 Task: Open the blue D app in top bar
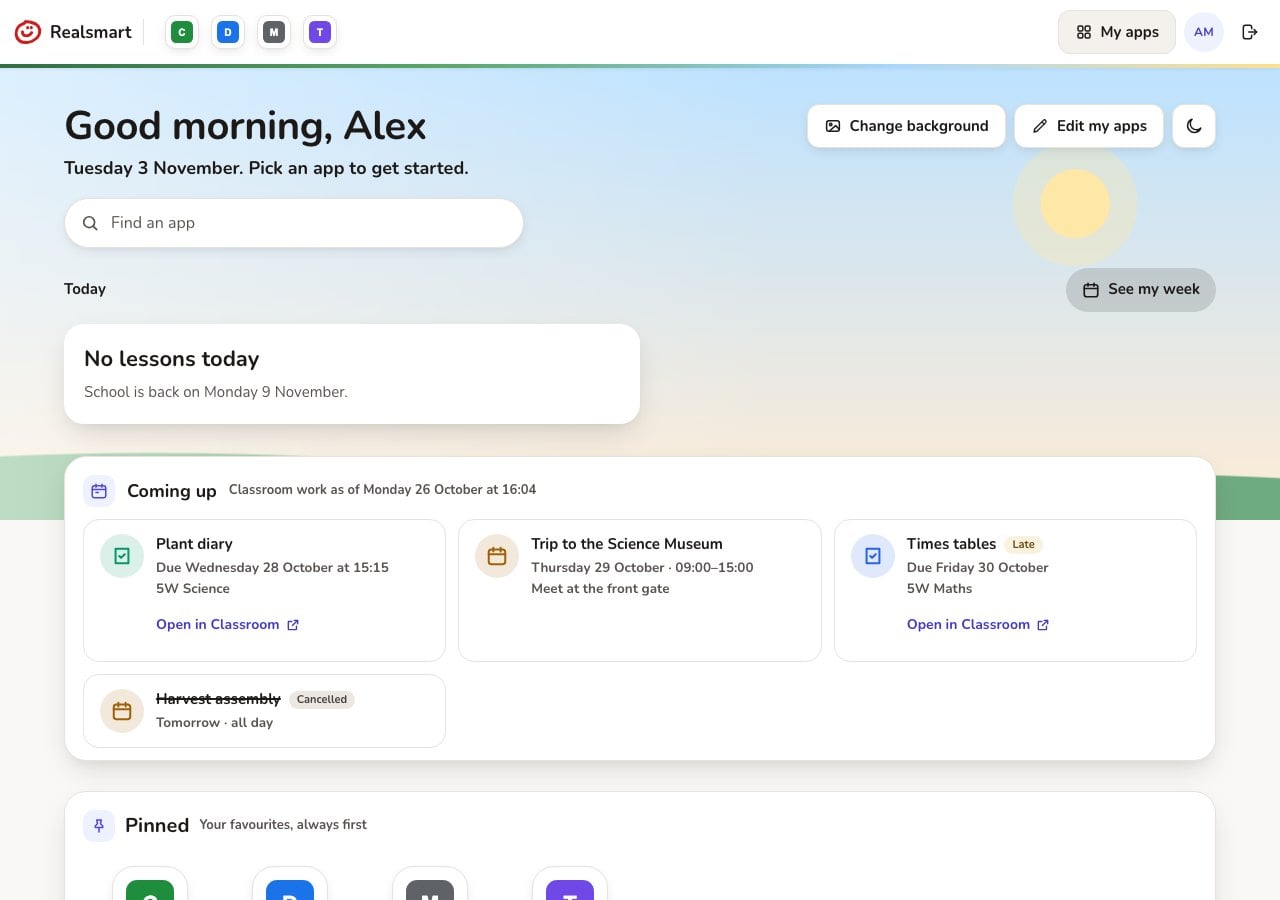pyautogui.click(x=228, y=32)
